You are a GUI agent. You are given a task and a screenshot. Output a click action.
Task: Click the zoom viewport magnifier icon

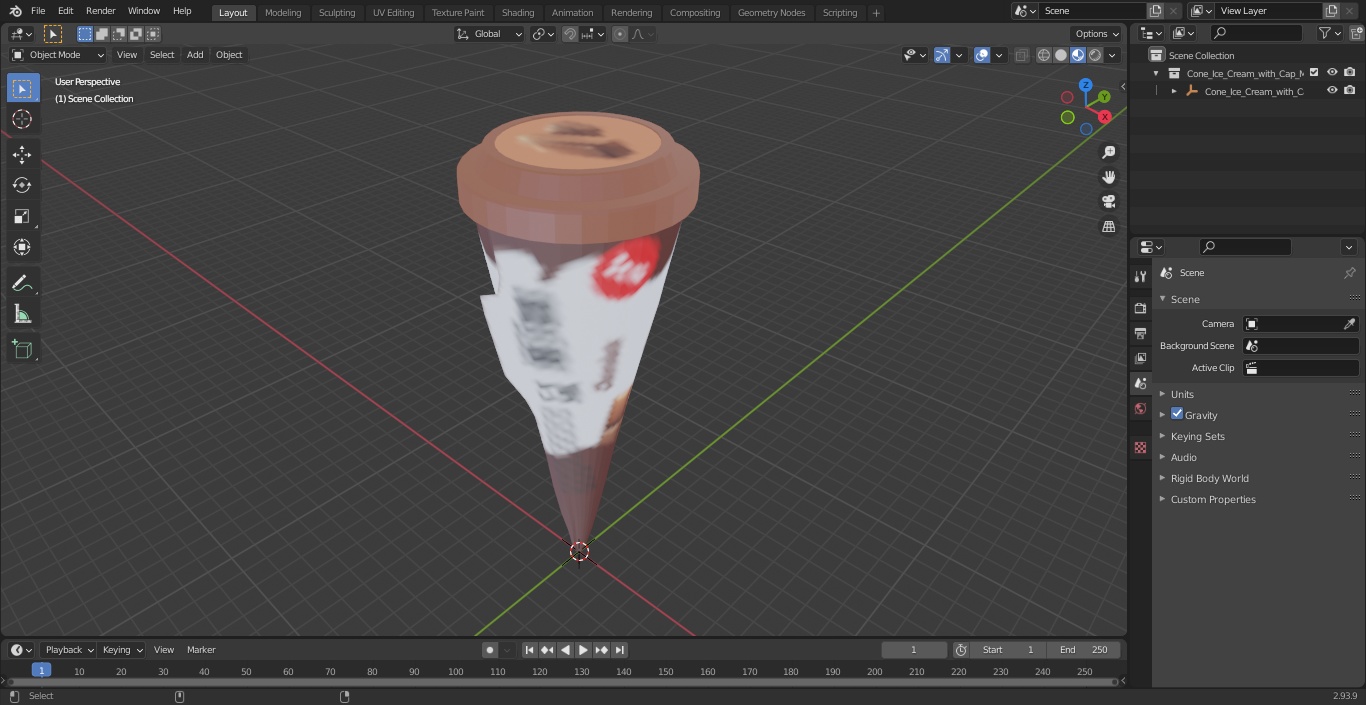[1108, 152]
